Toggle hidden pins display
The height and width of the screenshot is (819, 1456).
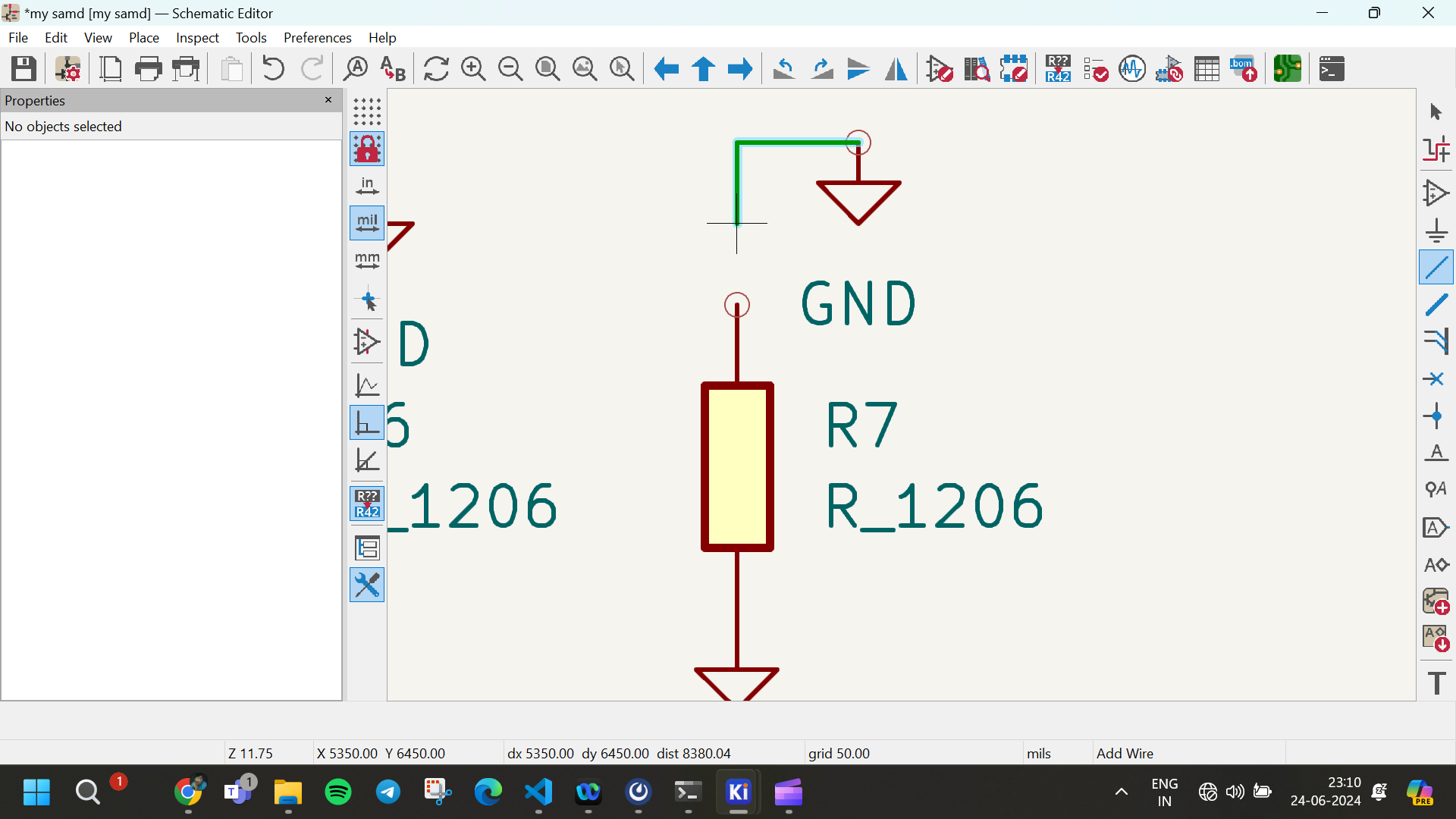tap(367, 341)
